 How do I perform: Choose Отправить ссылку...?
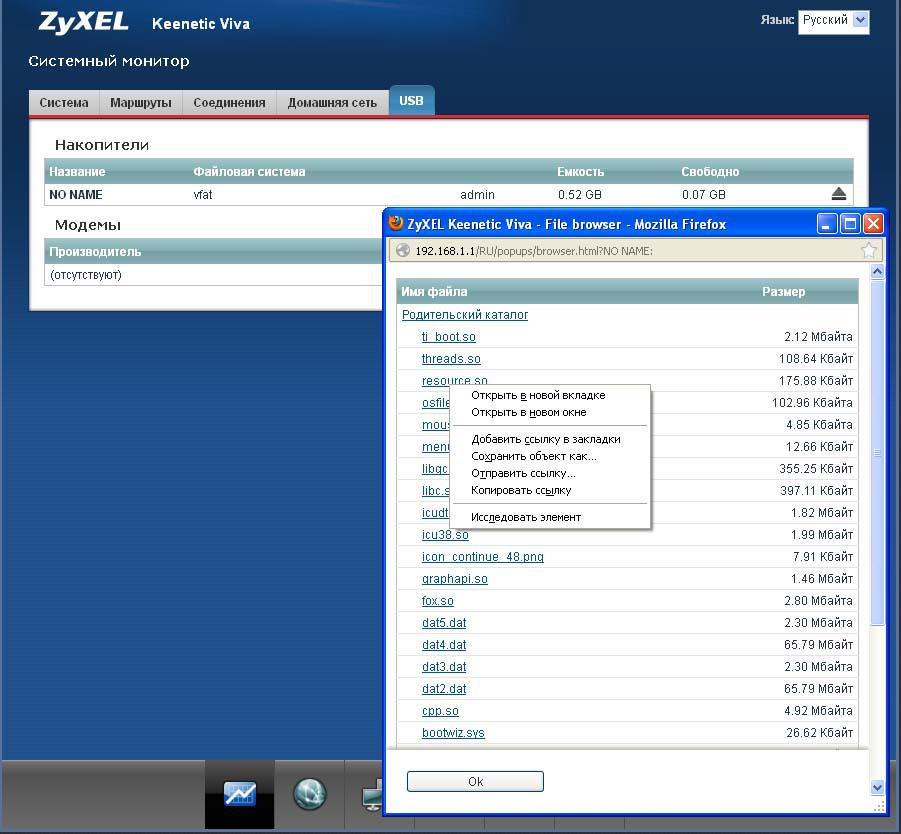tap(523, 474)
